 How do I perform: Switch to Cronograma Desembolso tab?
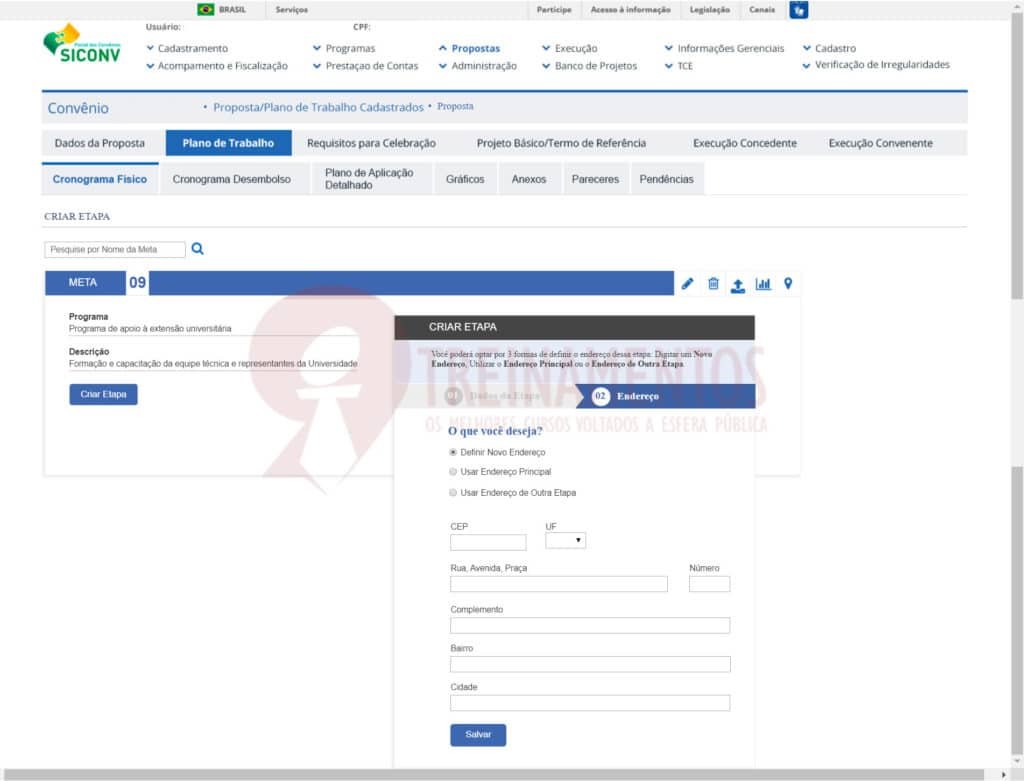coord(231,179)
